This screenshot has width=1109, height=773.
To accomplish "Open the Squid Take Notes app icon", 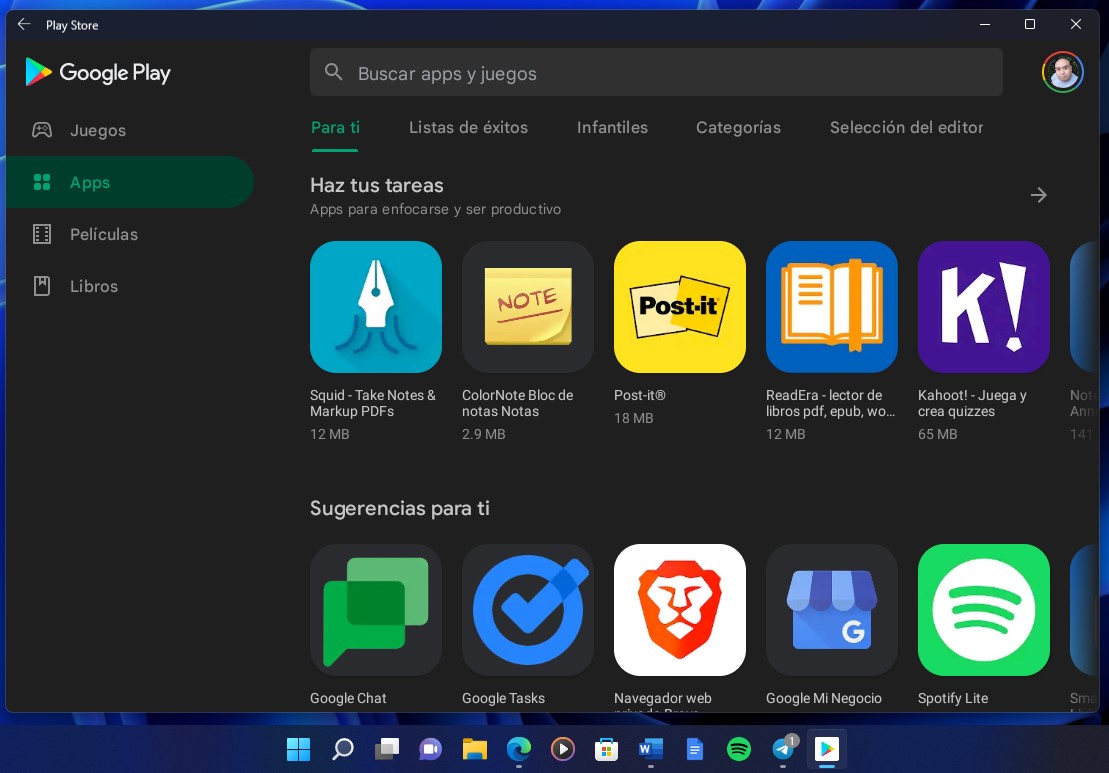I will pos(375,307).
